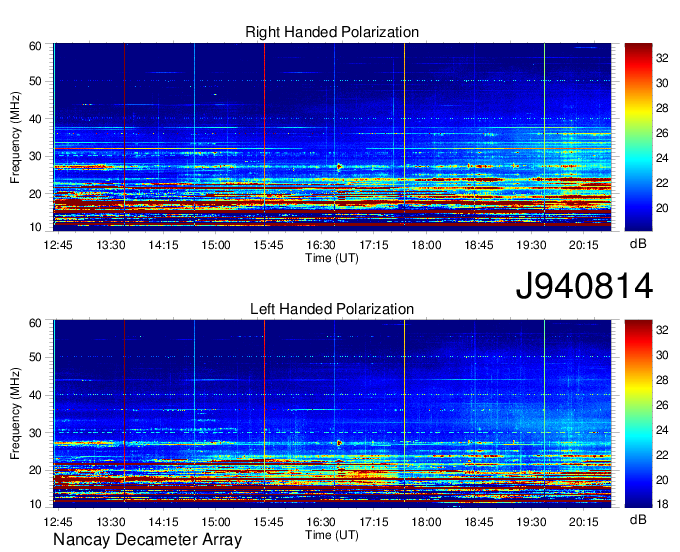
Task: Click the "24" value on Right Handed color bar
Action: point(662,158)
